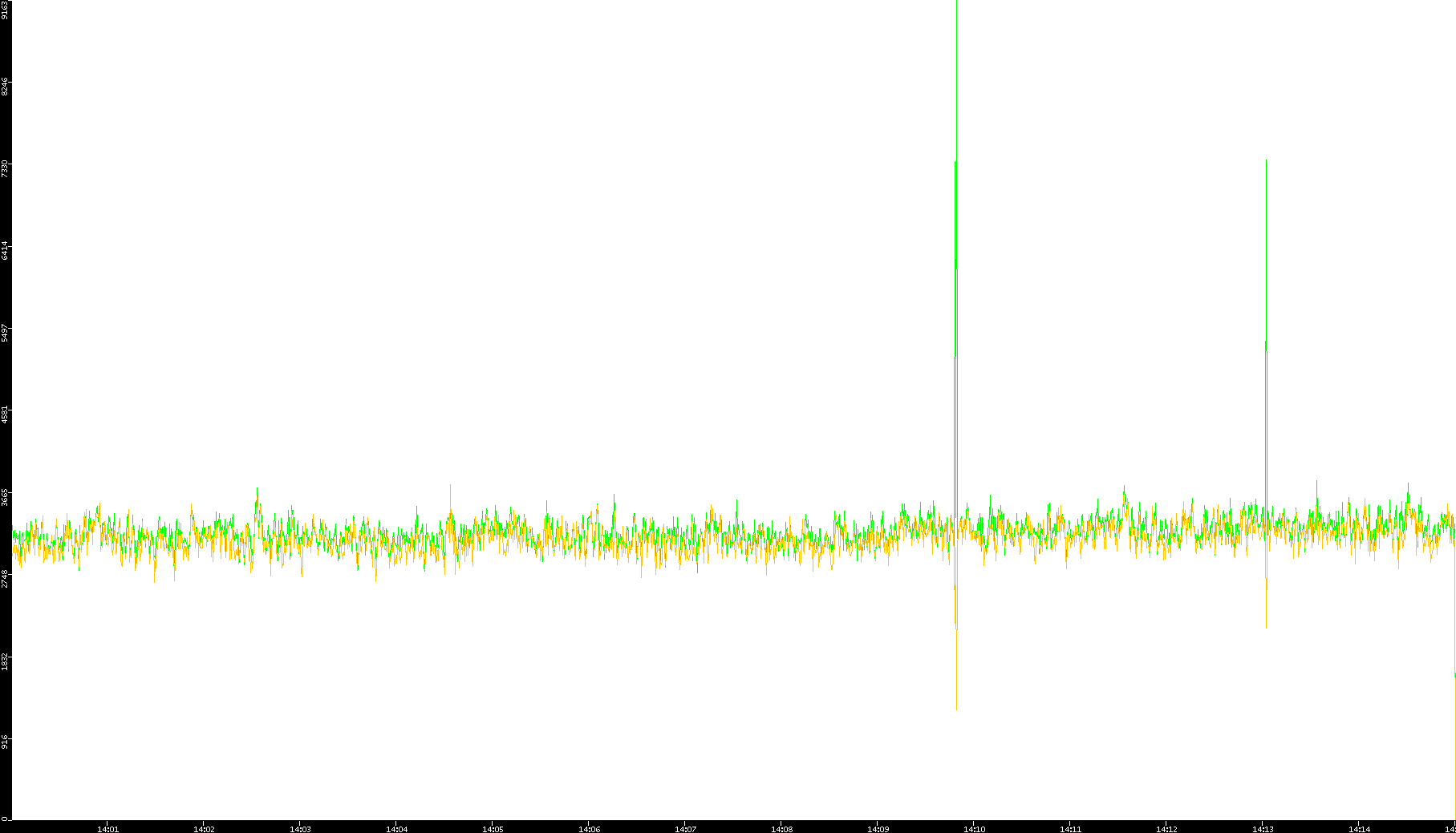Click the 0 label at the axis origin

pos(5,818)
